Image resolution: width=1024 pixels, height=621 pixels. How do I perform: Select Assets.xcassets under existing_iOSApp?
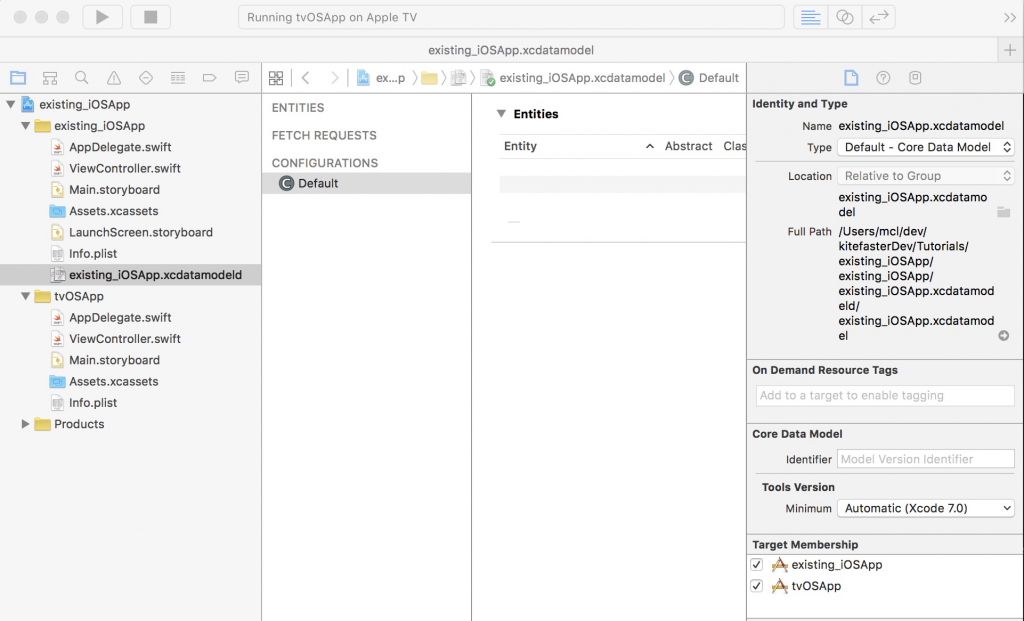pos(114,211)
